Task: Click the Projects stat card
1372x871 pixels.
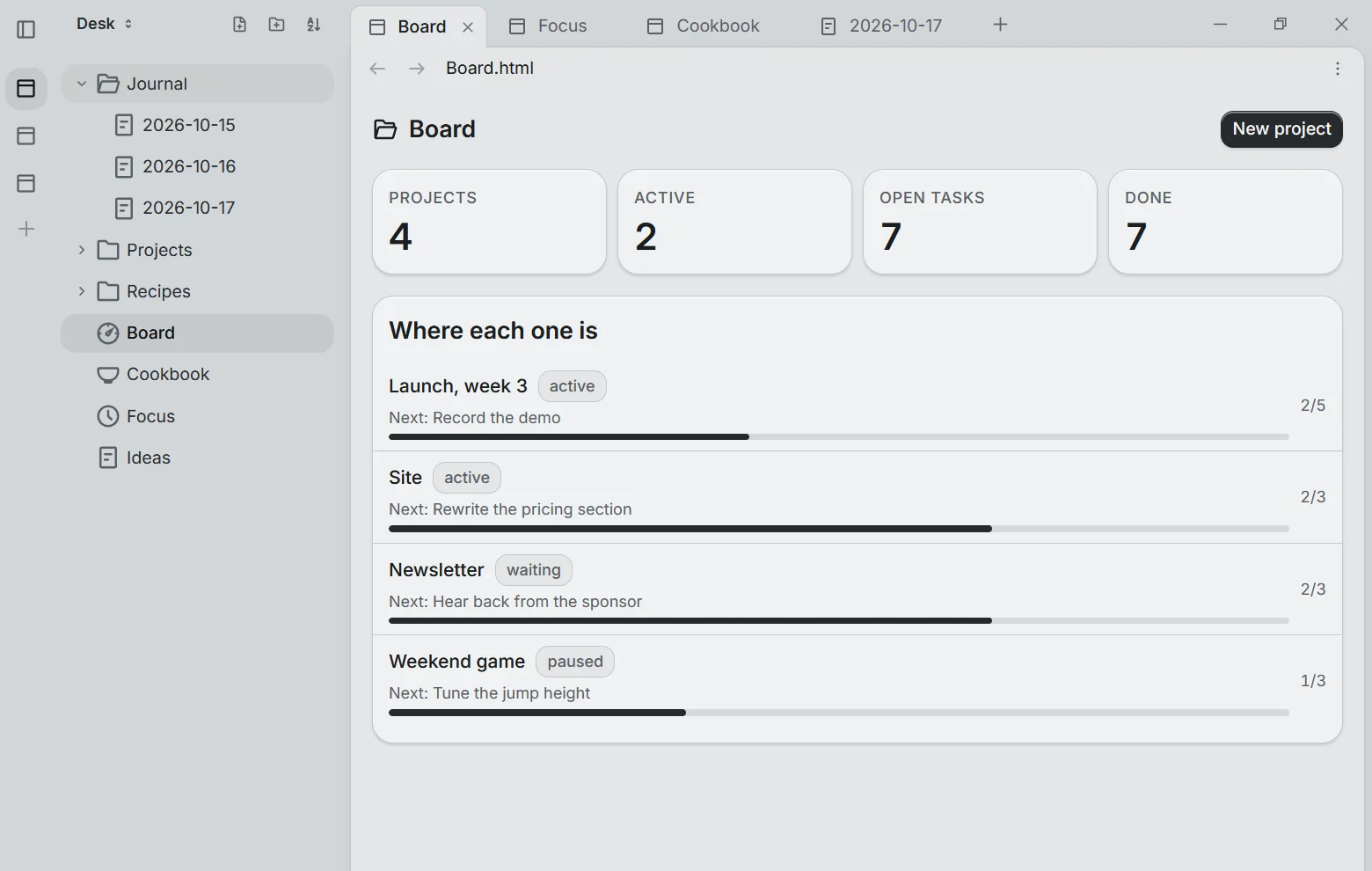Action: tap(489, 222)
